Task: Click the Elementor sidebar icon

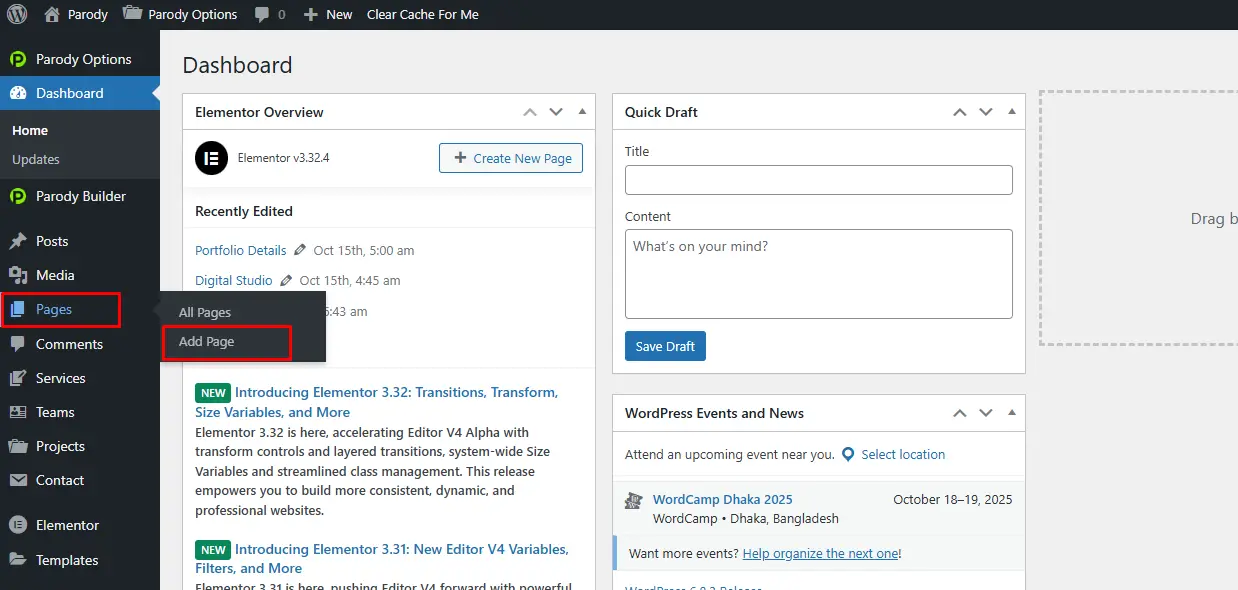Action: 18,525
